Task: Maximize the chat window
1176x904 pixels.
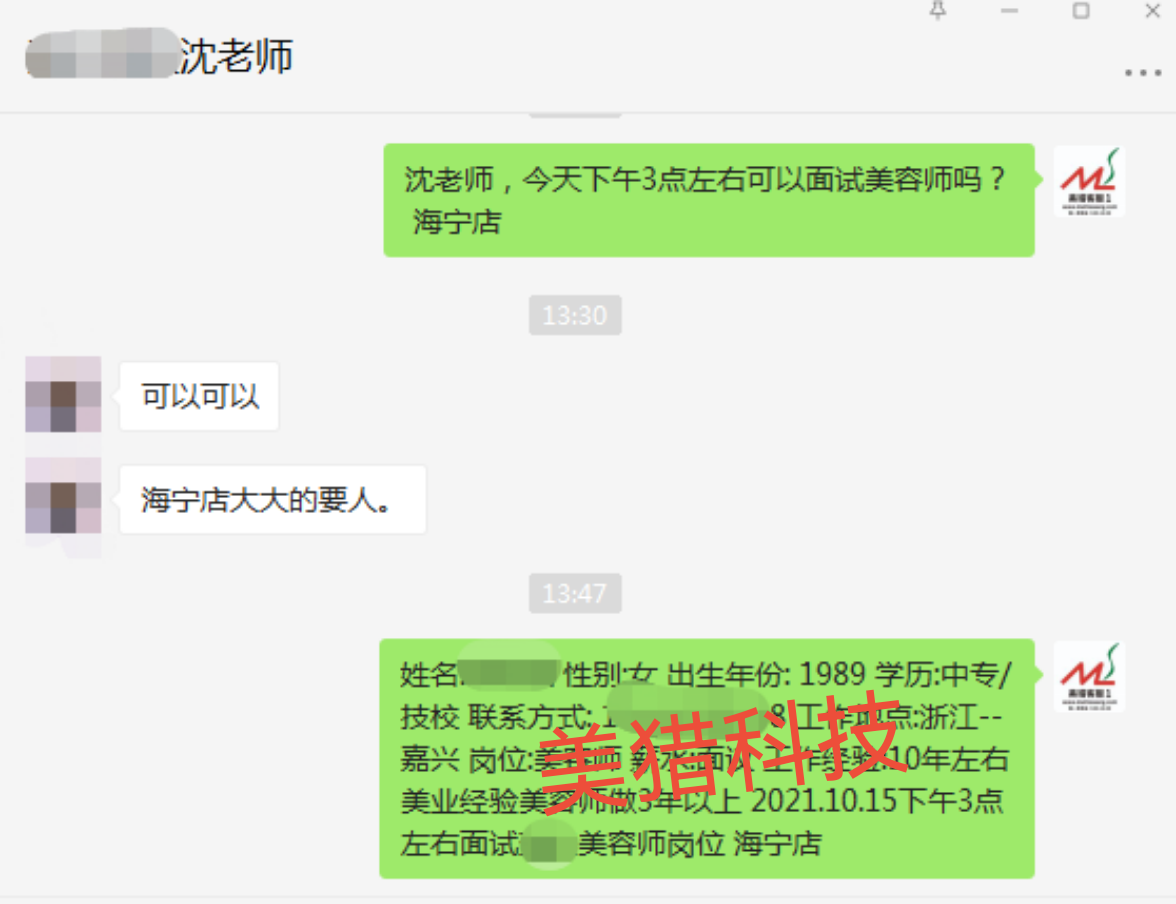Action: pos(1081,11)
